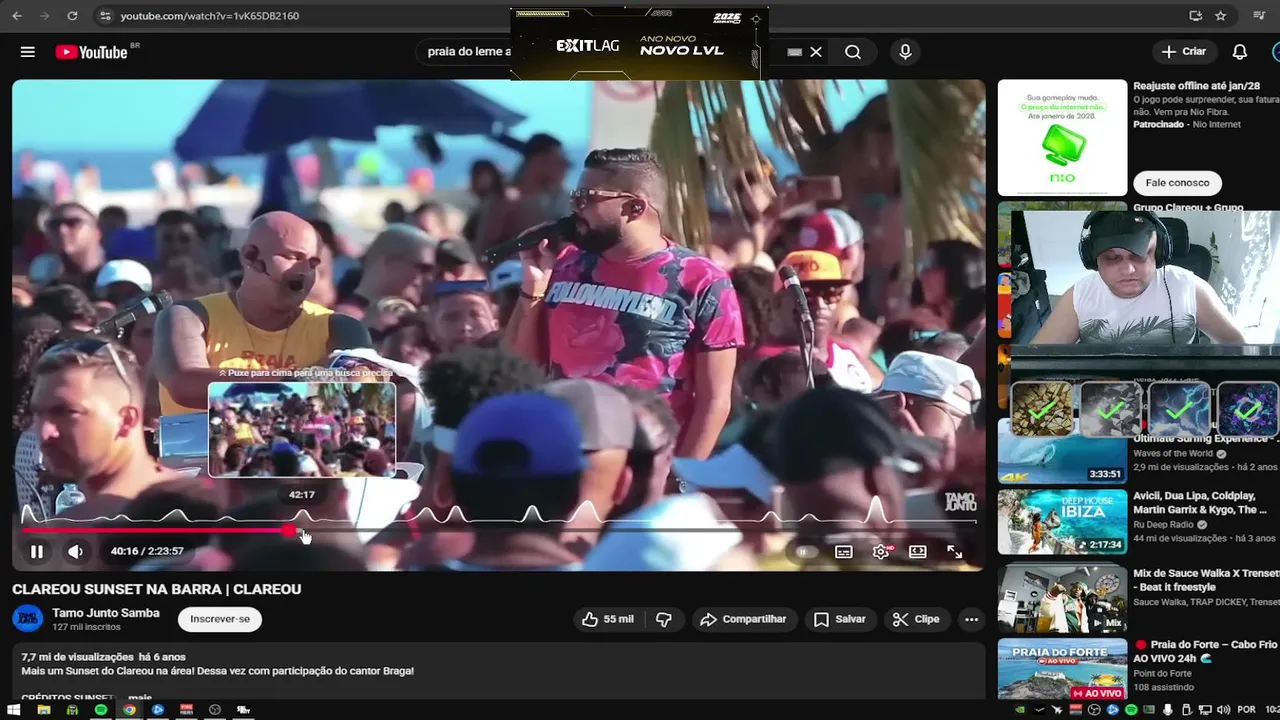The width and height of the screenshot is (1280, 720).
Task: Dislike the video
Action: tap(663, 619)
